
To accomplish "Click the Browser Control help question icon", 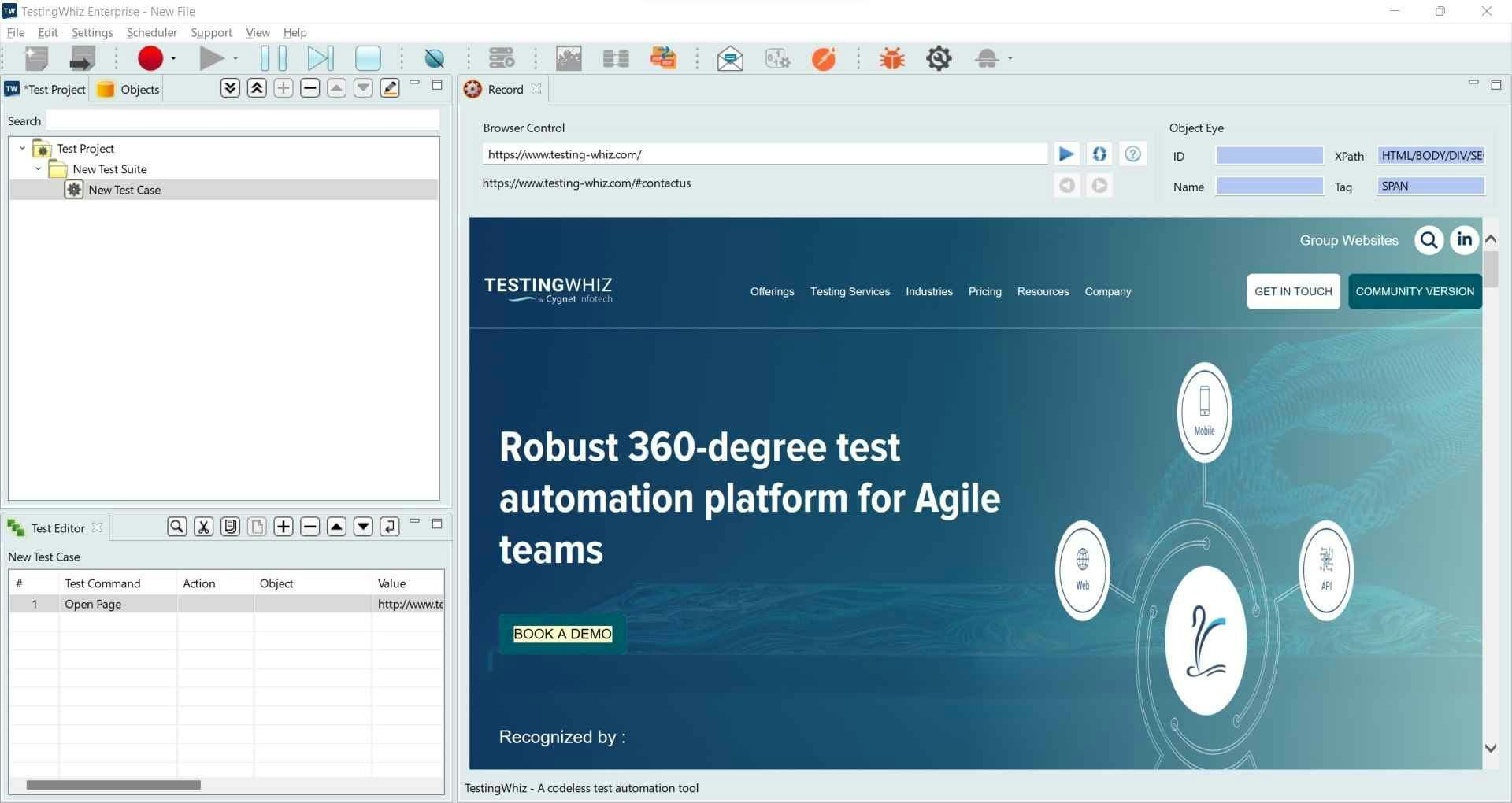I will (x=1132, y=154).
